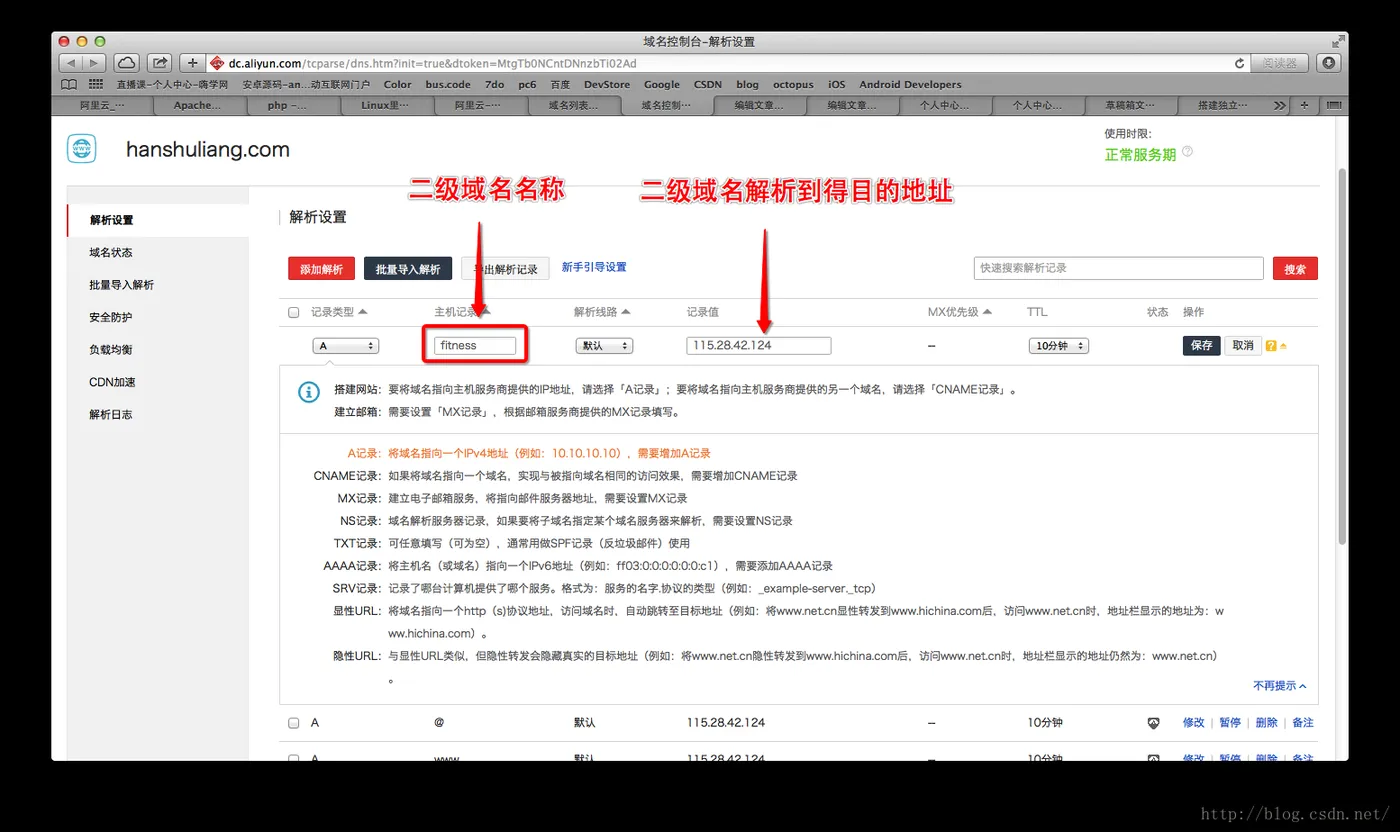Switch to the 搭建独立 browser tab
The width and height of the screenshot is (1400, 832).
[1223, 105]
